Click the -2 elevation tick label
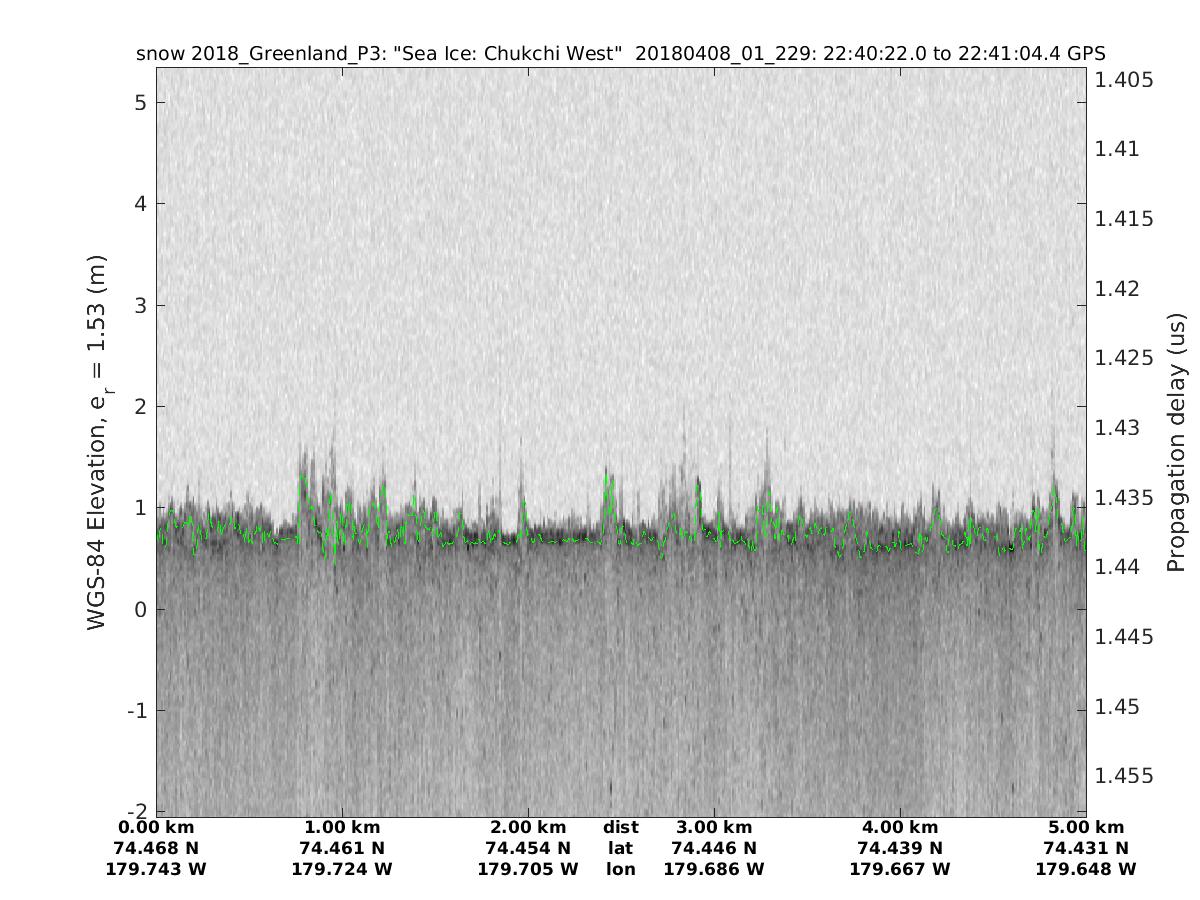 pos(137,811)
